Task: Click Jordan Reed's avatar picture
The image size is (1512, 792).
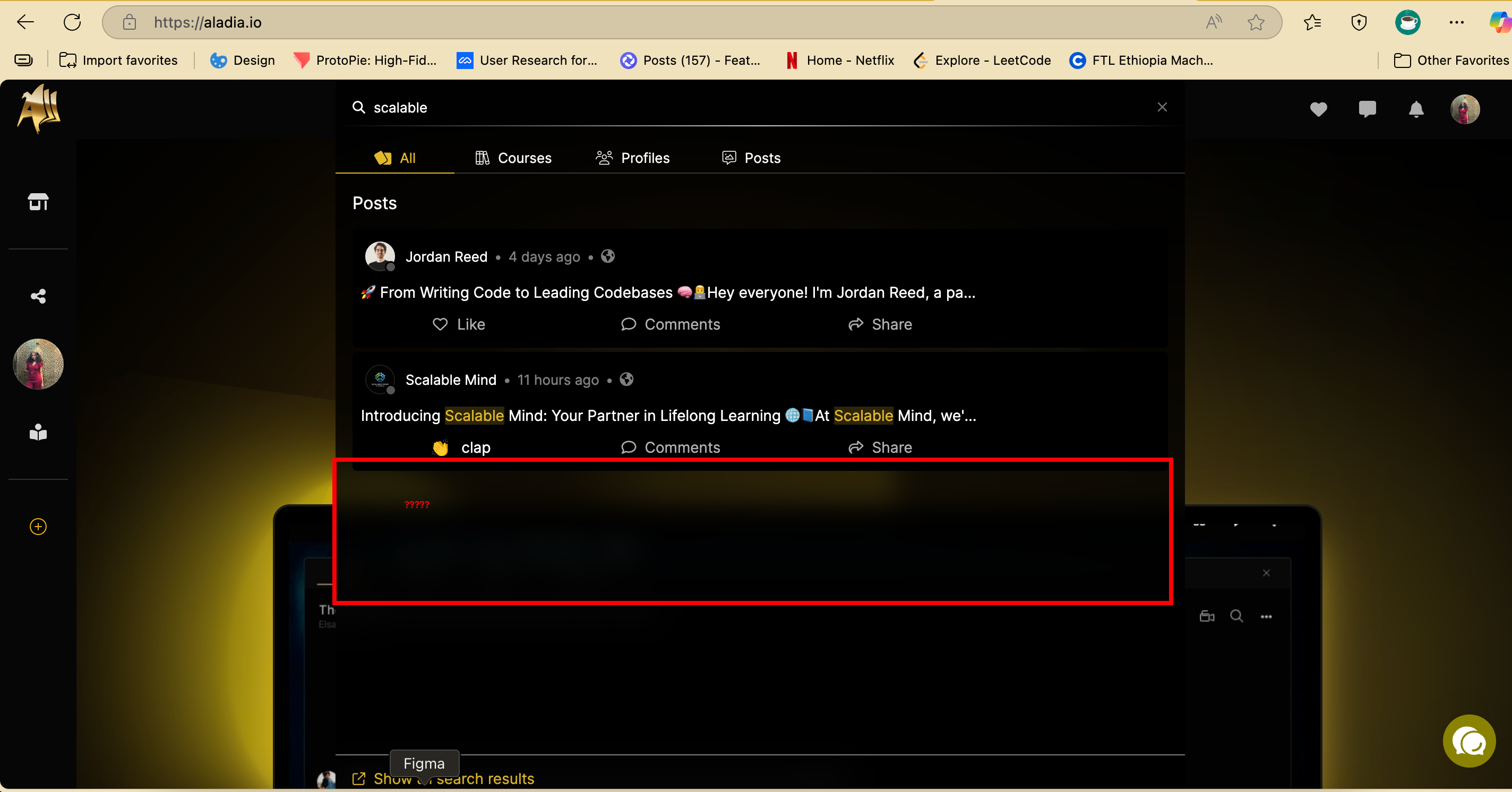Action: pyautogui.click(x=380, y=256)
